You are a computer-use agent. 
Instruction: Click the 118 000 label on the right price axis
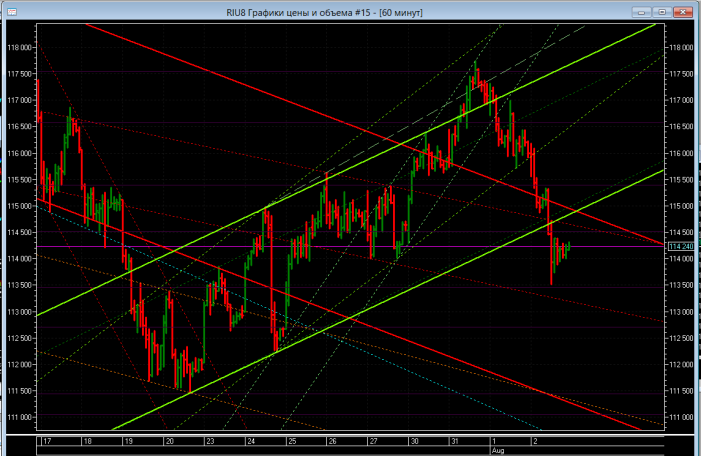(x=681, y=47)
